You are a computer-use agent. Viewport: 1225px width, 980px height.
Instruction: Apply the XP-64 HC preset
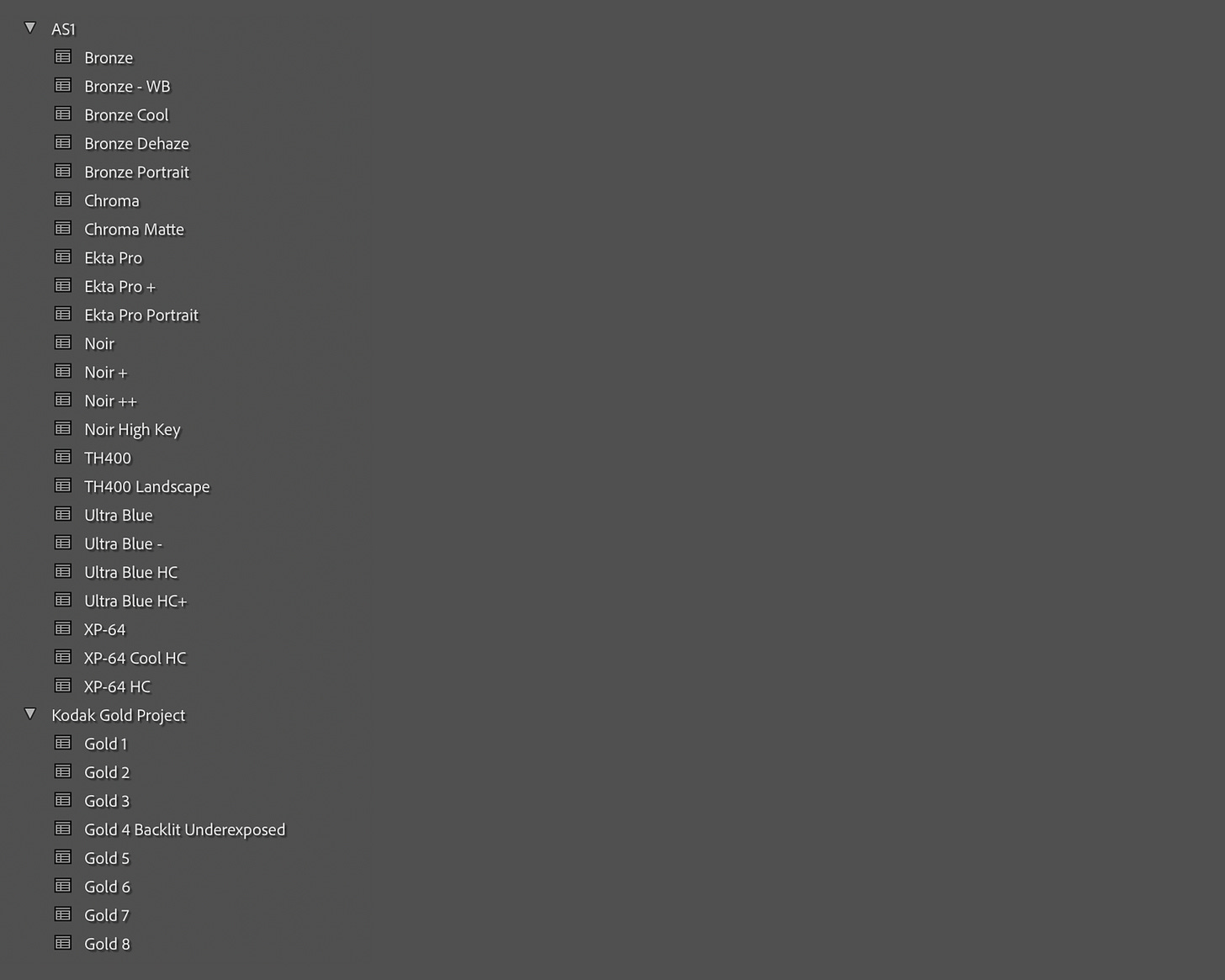pyautogui.click(x=117, y=687)
